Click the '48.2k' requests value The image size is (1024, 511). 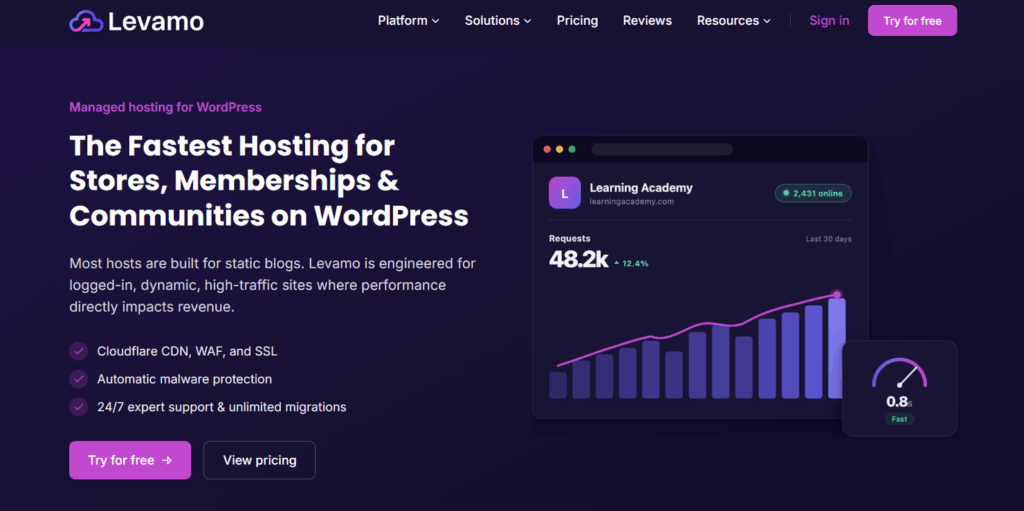point(579,259)
